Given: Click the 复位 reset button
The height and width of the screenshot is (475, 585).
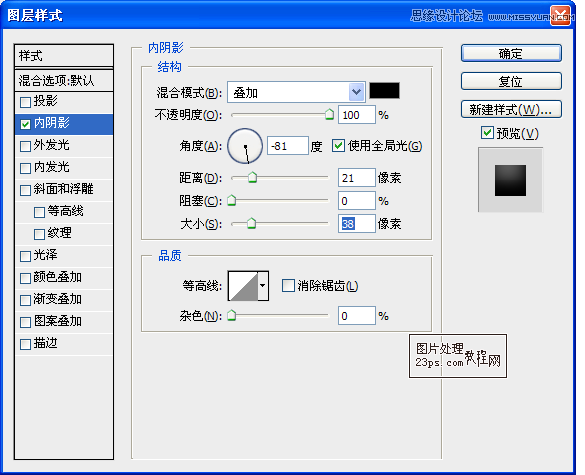Looking at the screenshot, I should click(x=511, y=81).
